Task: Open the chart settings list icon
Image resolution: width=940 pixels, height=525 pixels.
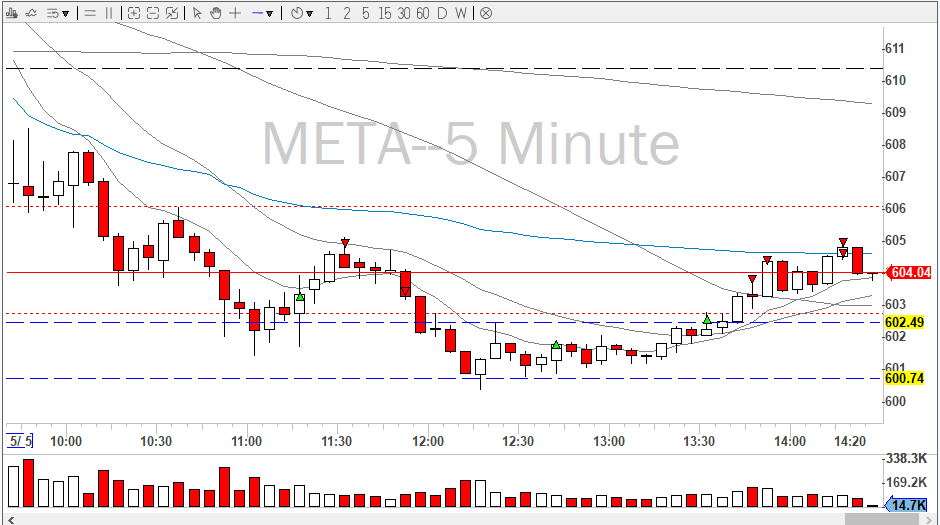Action: pyautogui.click(x=53, y=13)
